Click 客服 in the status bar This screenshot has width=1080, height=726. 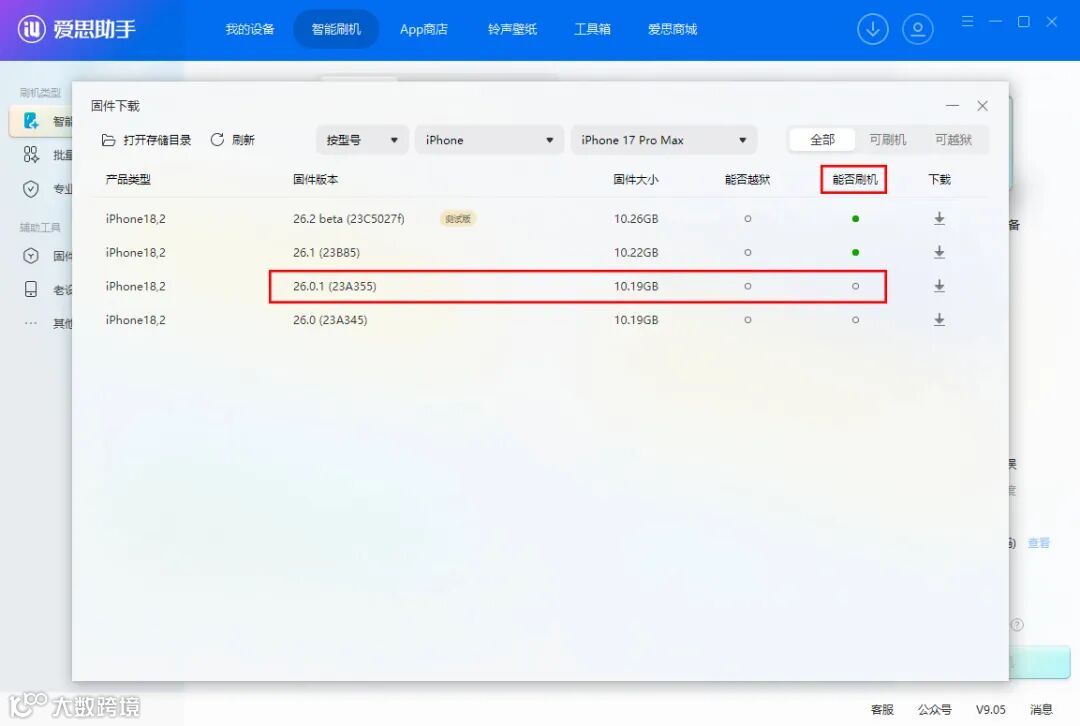[x=882, y=709]
